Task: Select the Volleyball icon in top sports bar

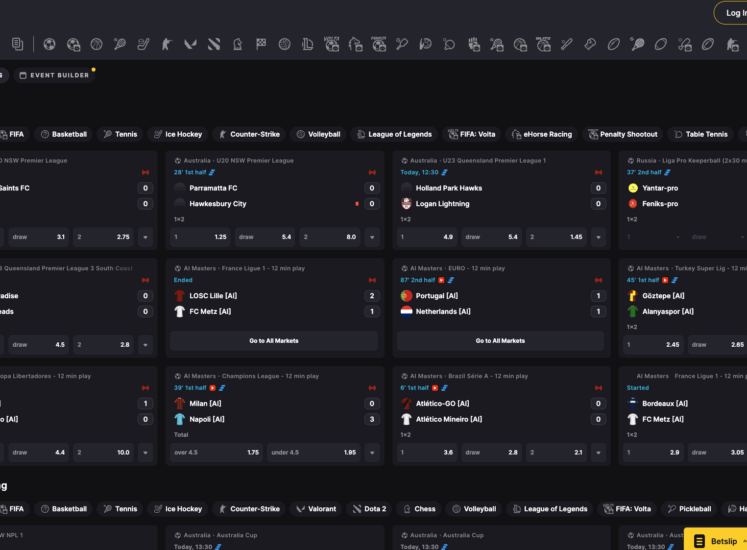Action: [284, 44]
